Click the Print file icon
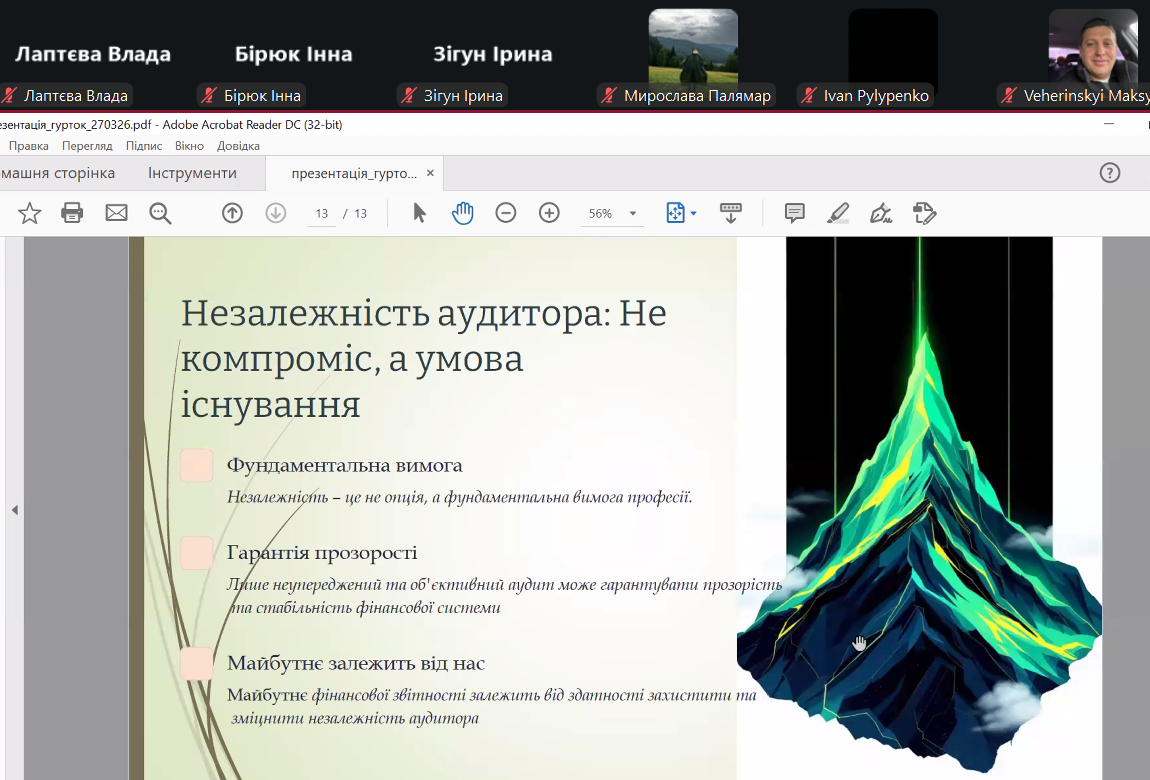The height and width of the screenshot is (780, 1150). pos(72,213)
